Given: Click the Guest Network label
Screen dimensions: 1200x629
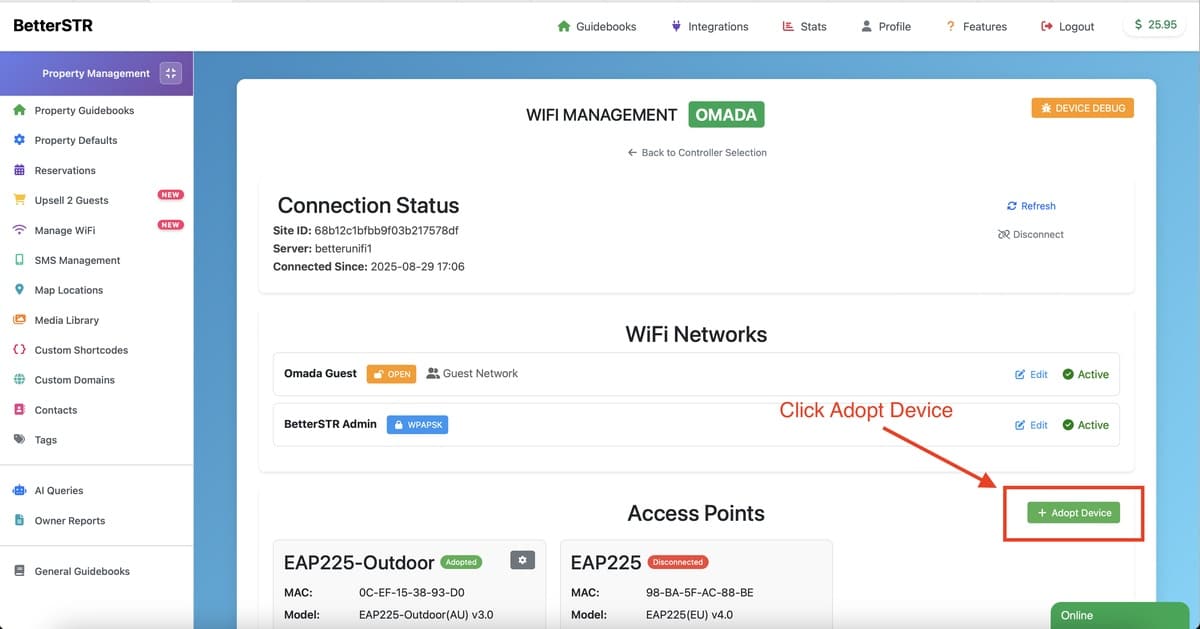Looking at the screenshot, I should pyautogui.click(x=472, y=373).
